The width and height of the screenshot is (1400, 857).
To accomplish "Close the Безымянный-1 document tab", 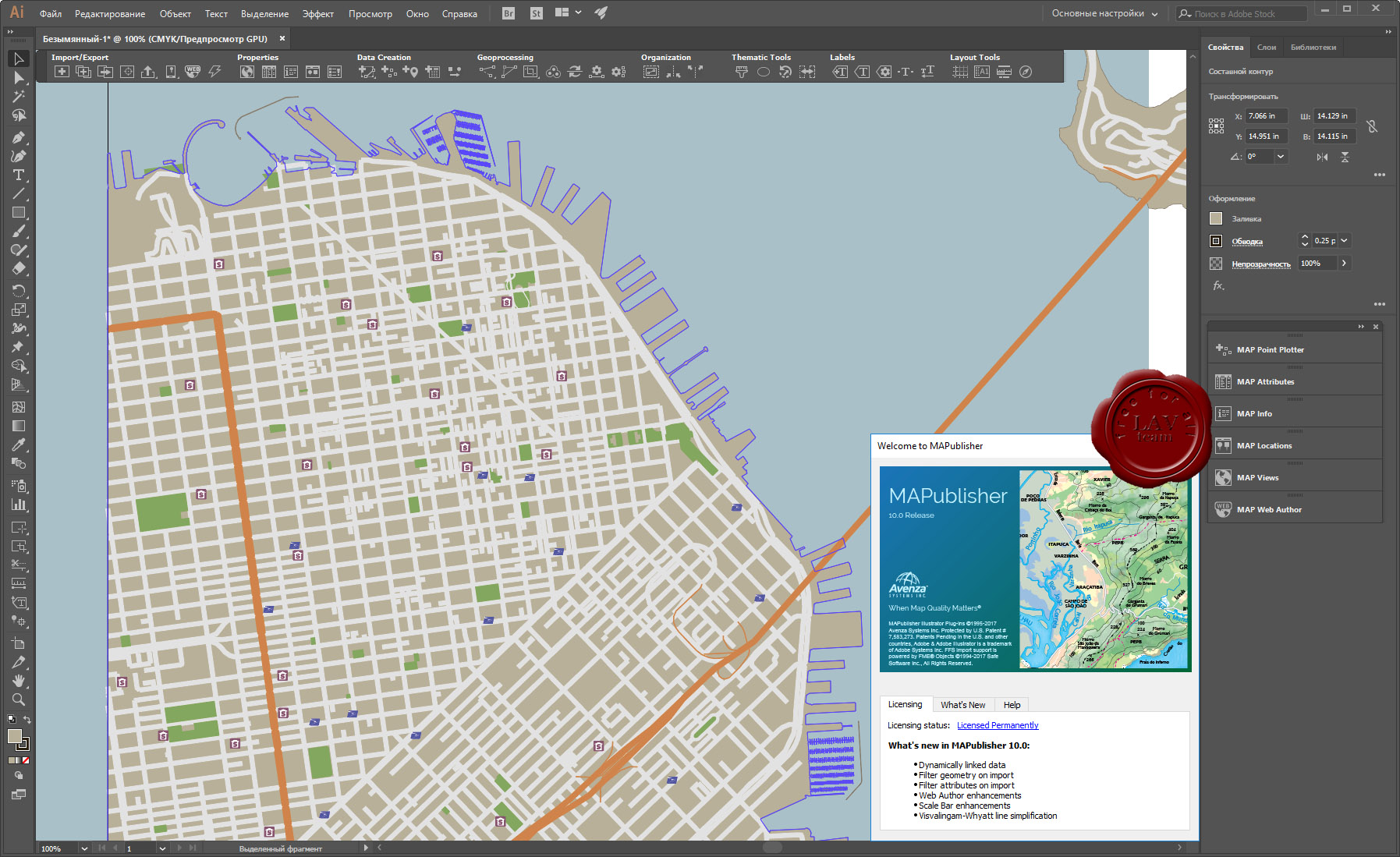I will 282,38.
